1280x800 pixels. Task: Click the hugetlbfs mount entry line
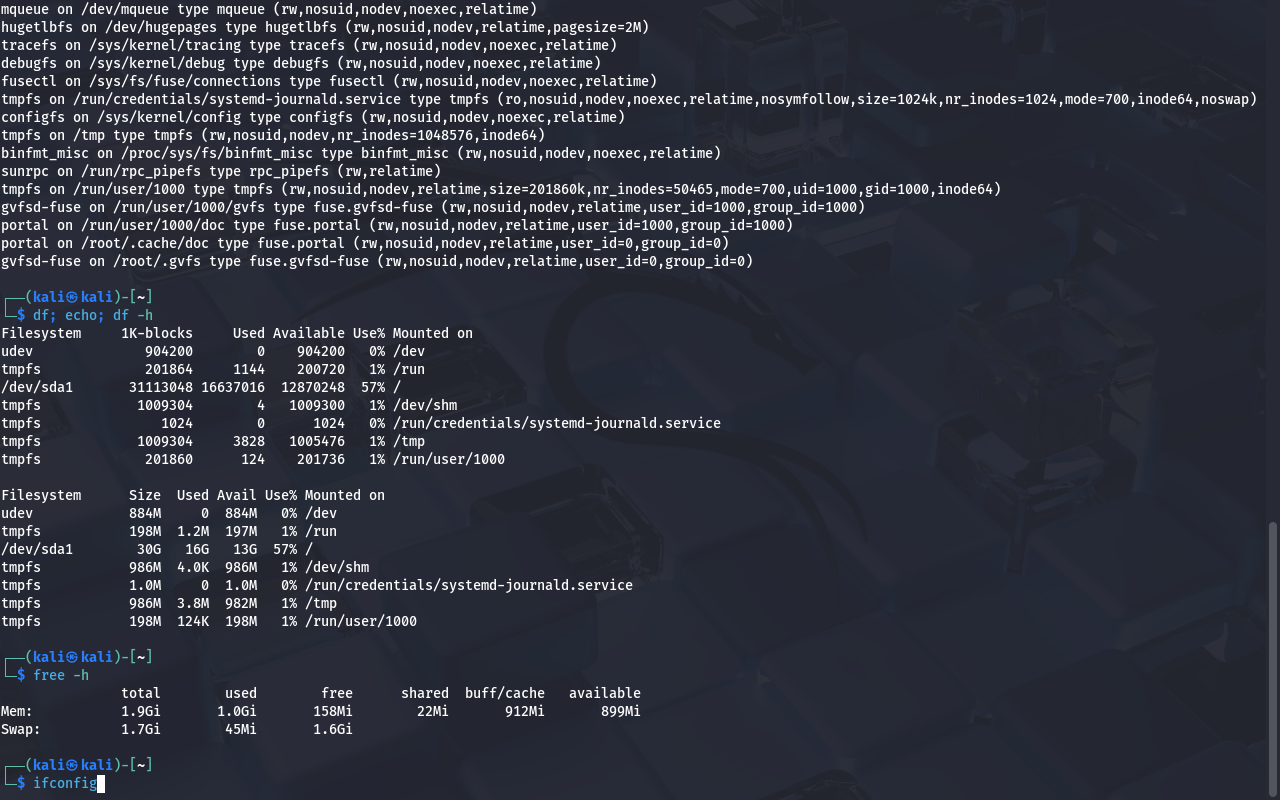tap(325, 27)
